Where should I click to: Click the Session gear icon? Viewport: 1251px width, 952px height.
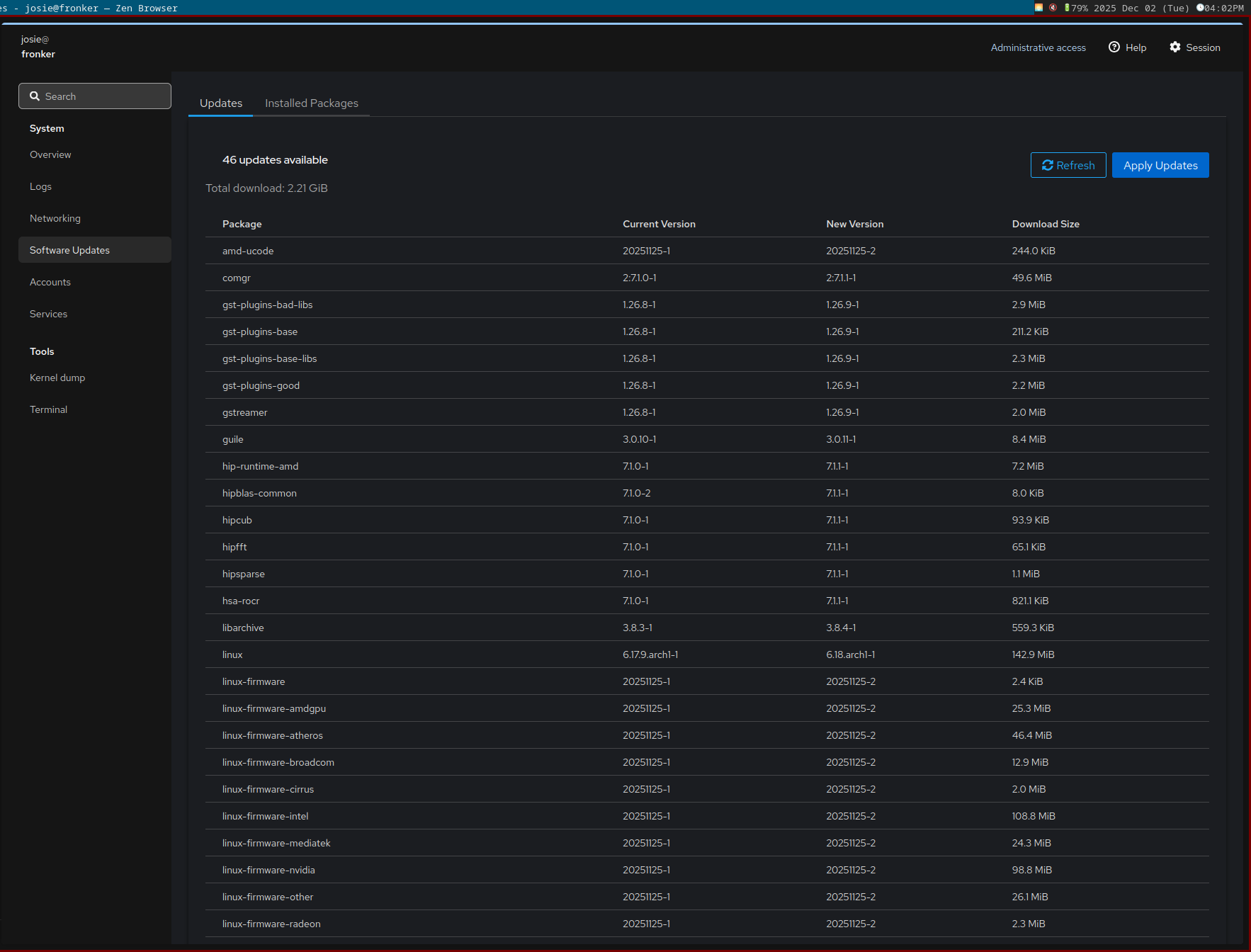pyautogui.click(x=1175, y=47)
